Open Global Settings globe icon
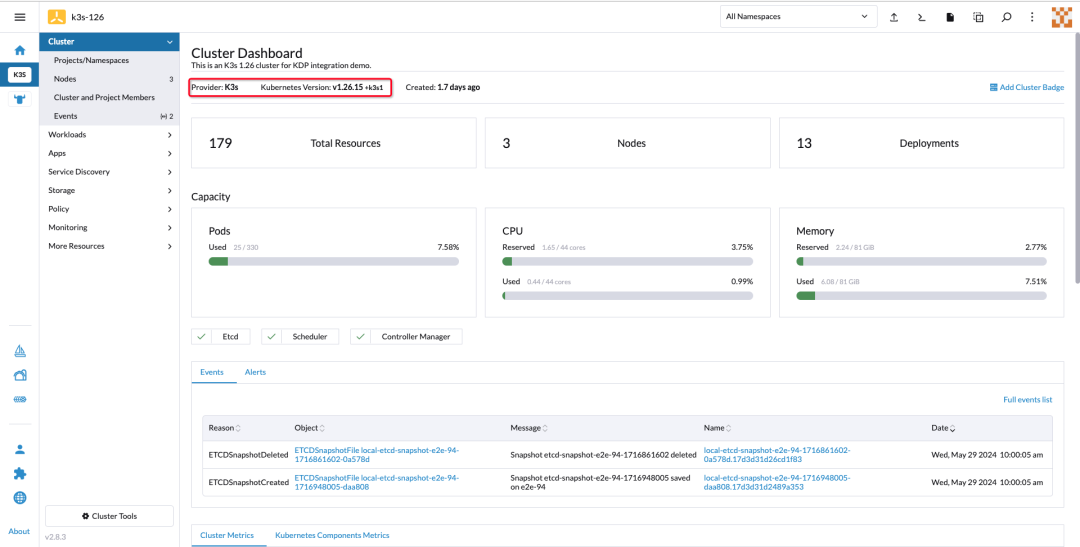This screenshot has height=547, width=1080. click(20, 497)
